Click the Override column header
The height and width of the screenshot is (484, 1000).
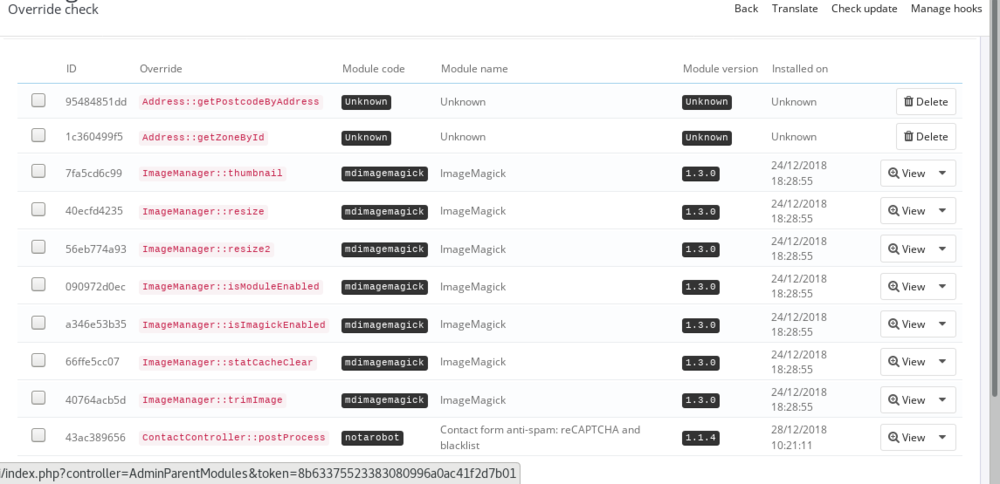[x=160, y=69]
